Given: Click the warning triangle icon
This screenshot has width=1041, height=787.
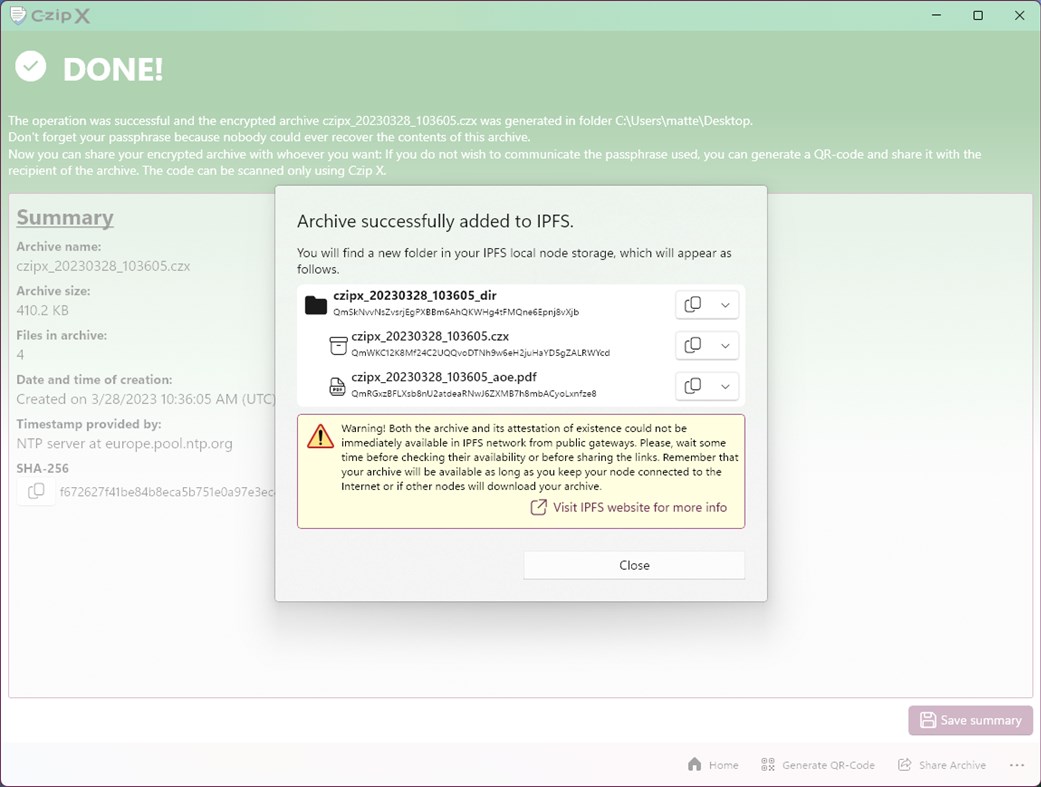Looking at the screenshot, I should tap(321, 435).
